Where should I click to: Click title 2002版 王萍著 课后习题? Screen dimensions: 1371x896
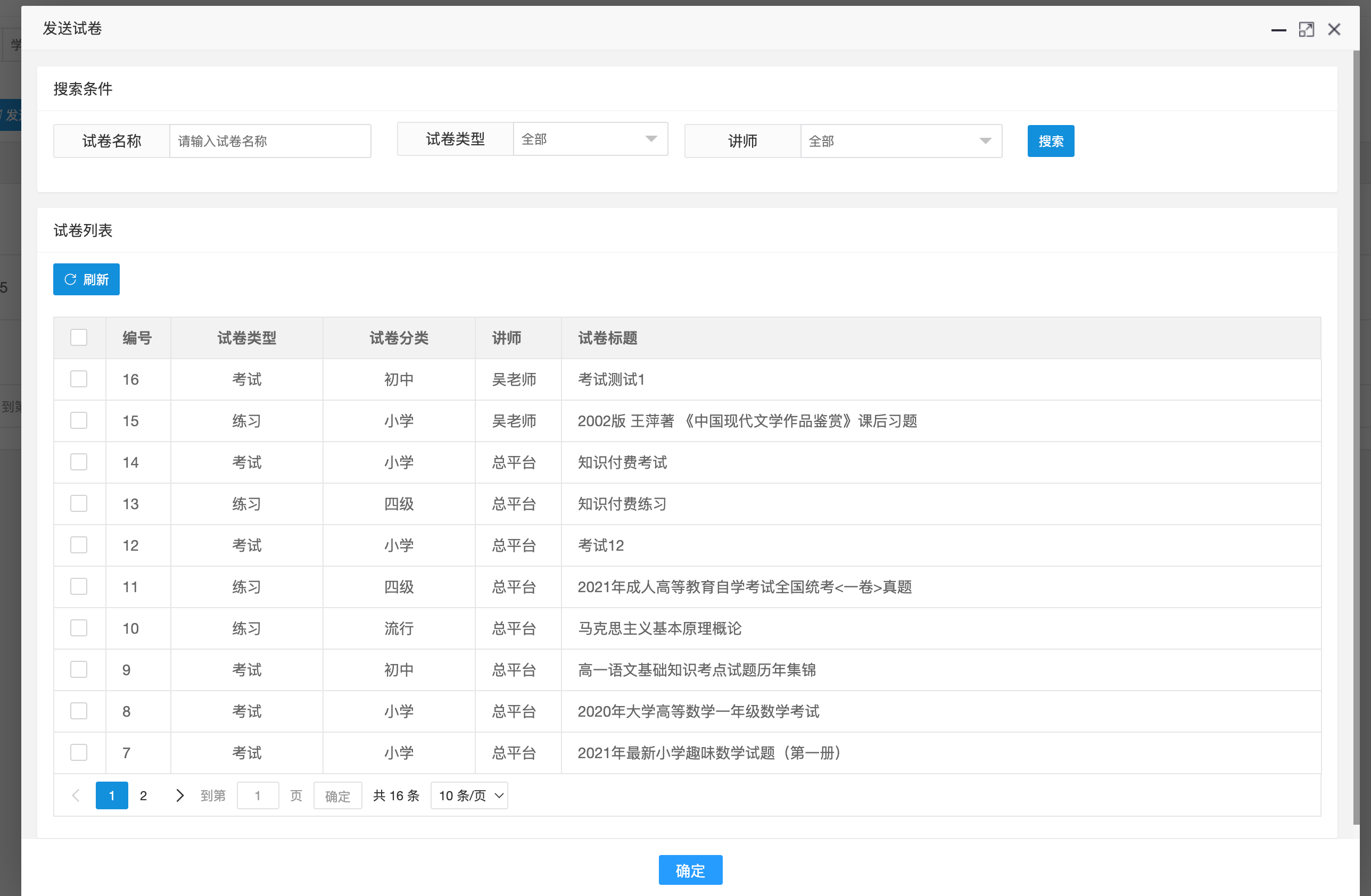coord(748,421)
